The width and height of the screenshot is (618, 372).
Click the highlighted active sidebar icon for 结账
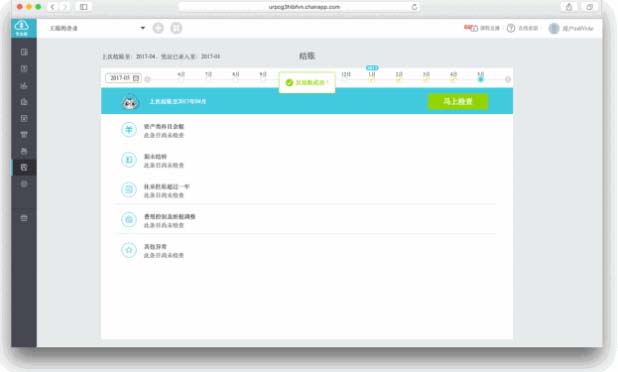click(x=24, y=167)
